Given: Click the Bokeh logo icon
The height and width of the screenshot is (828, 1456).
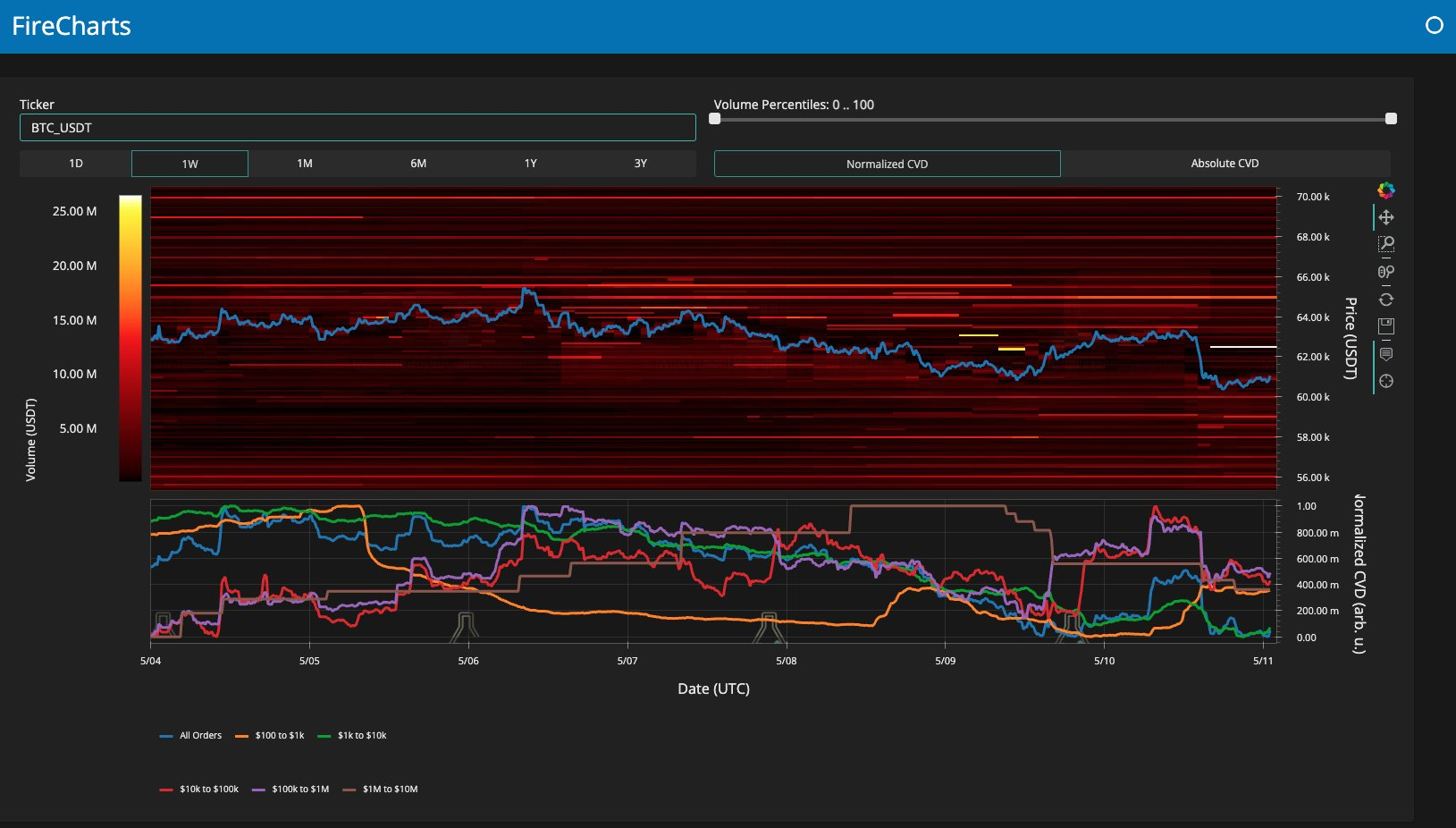Looking at the screenshot, I should point(1385,190).
